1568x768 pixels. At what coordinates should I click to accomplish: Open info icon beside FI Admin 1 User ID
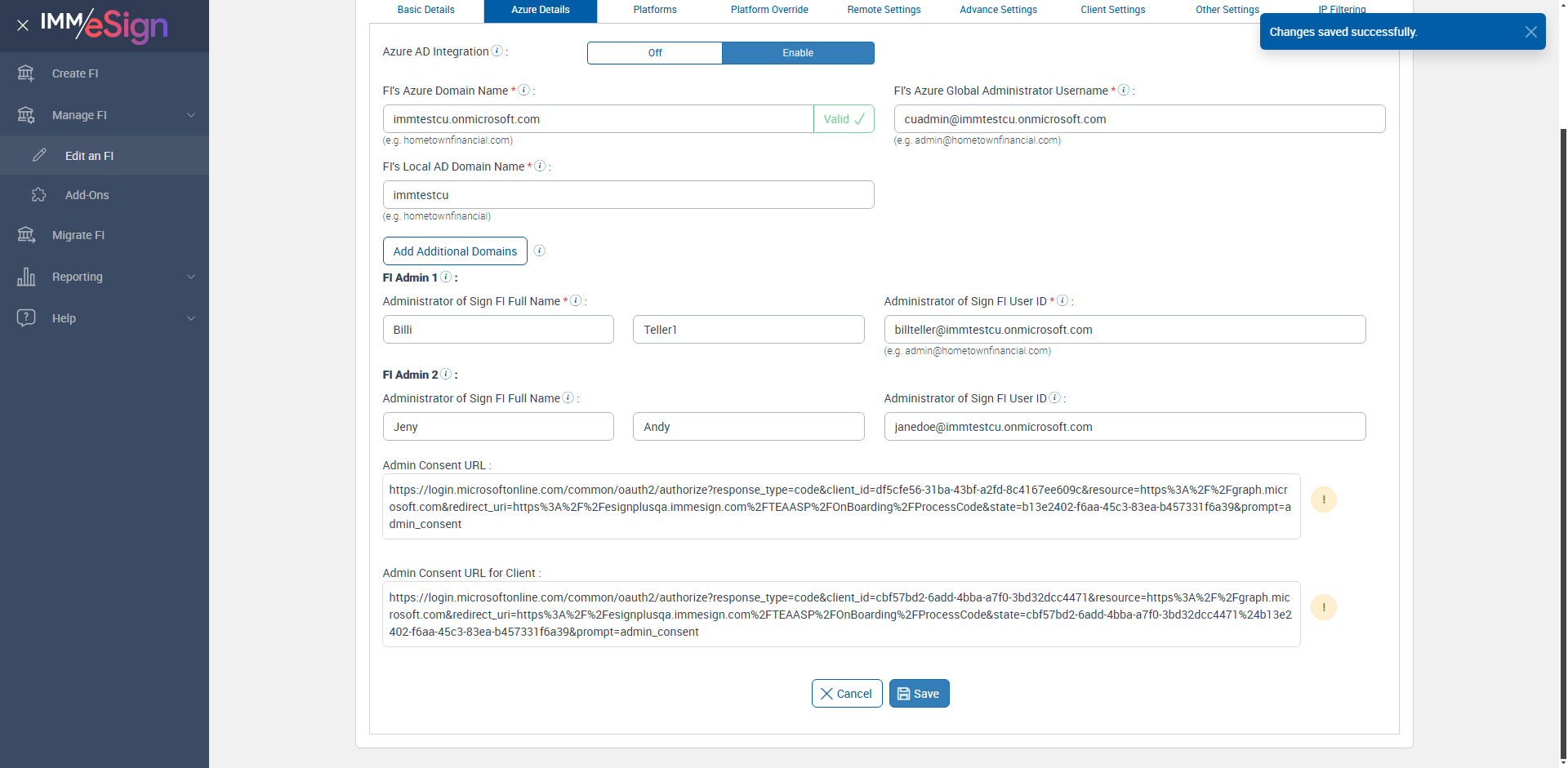(1062, 300)
